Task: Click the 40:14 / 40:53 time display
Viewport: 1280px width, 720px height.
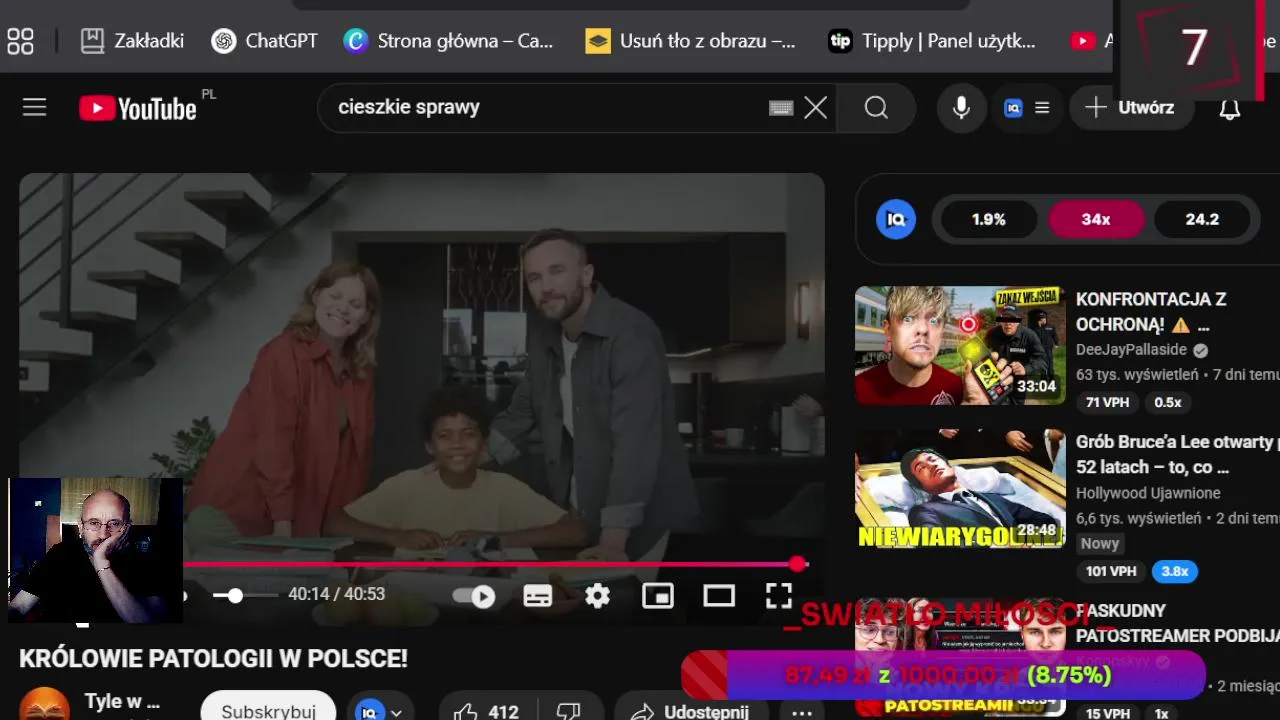Action: pos(336,594)
